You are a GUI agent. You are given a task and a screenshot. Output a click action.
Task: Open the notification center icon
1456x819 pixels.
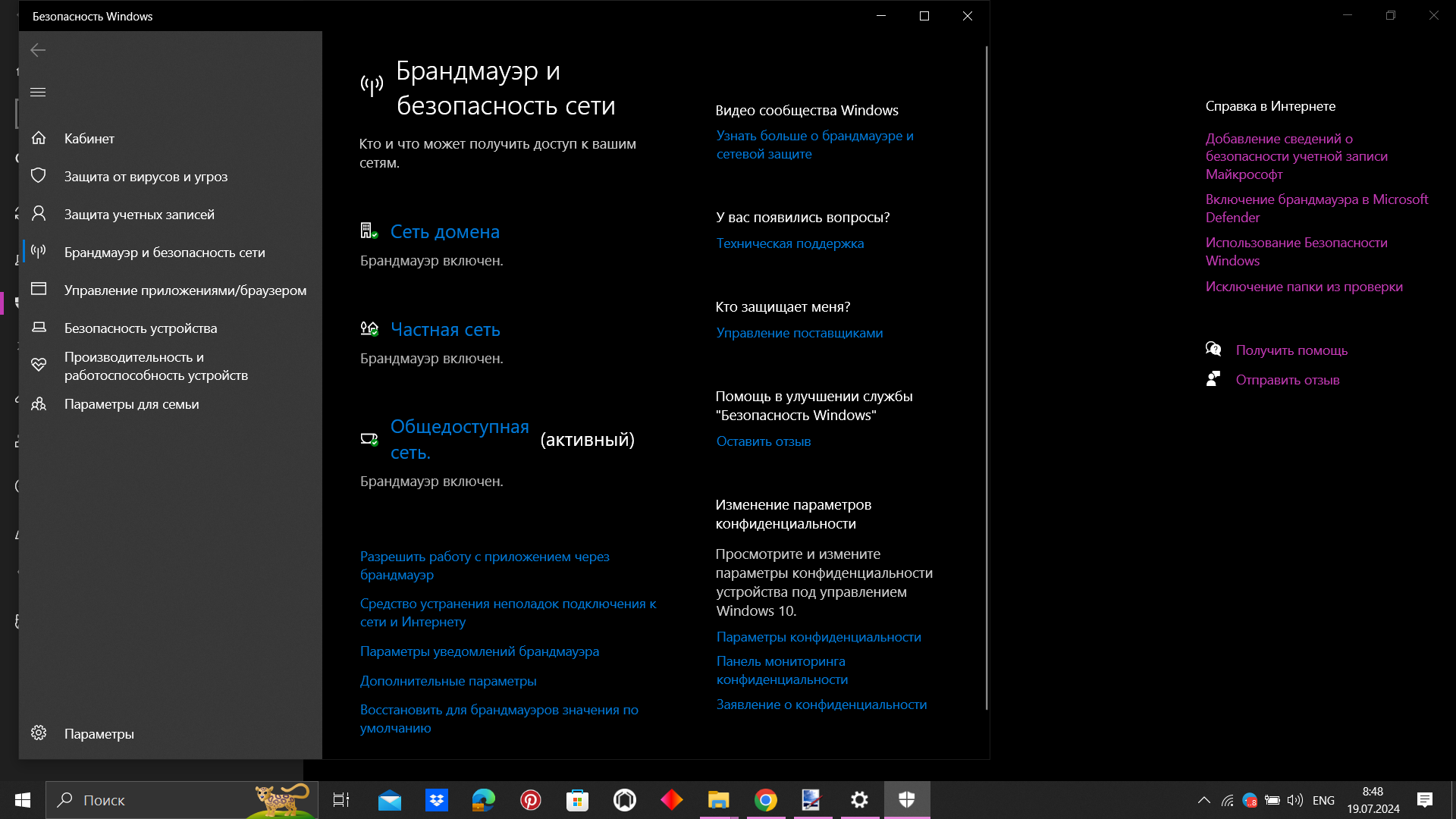pyautogui.click(x=1425, y=800)
